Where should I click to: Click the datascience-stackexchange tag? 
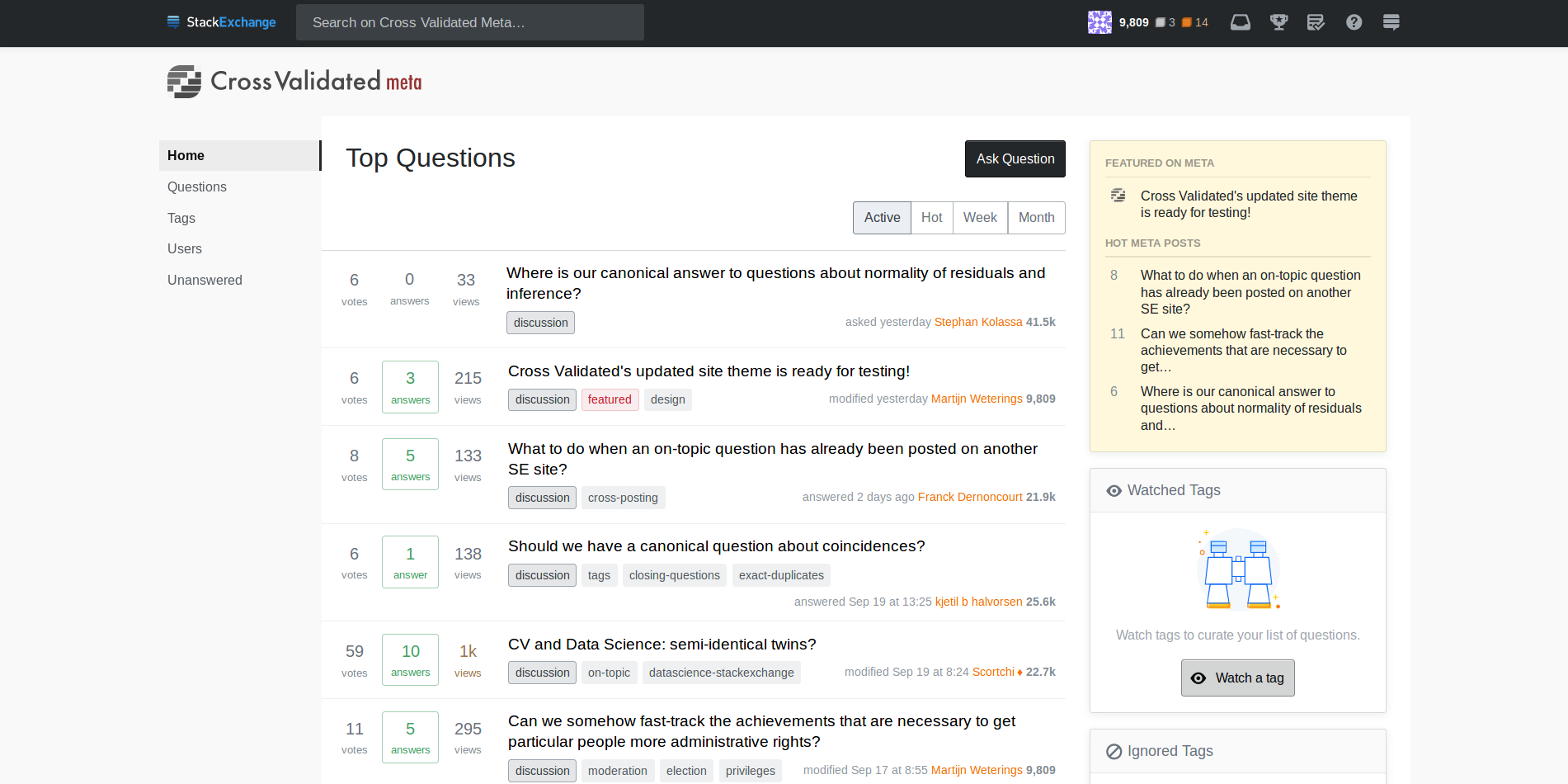pos(721,673)
